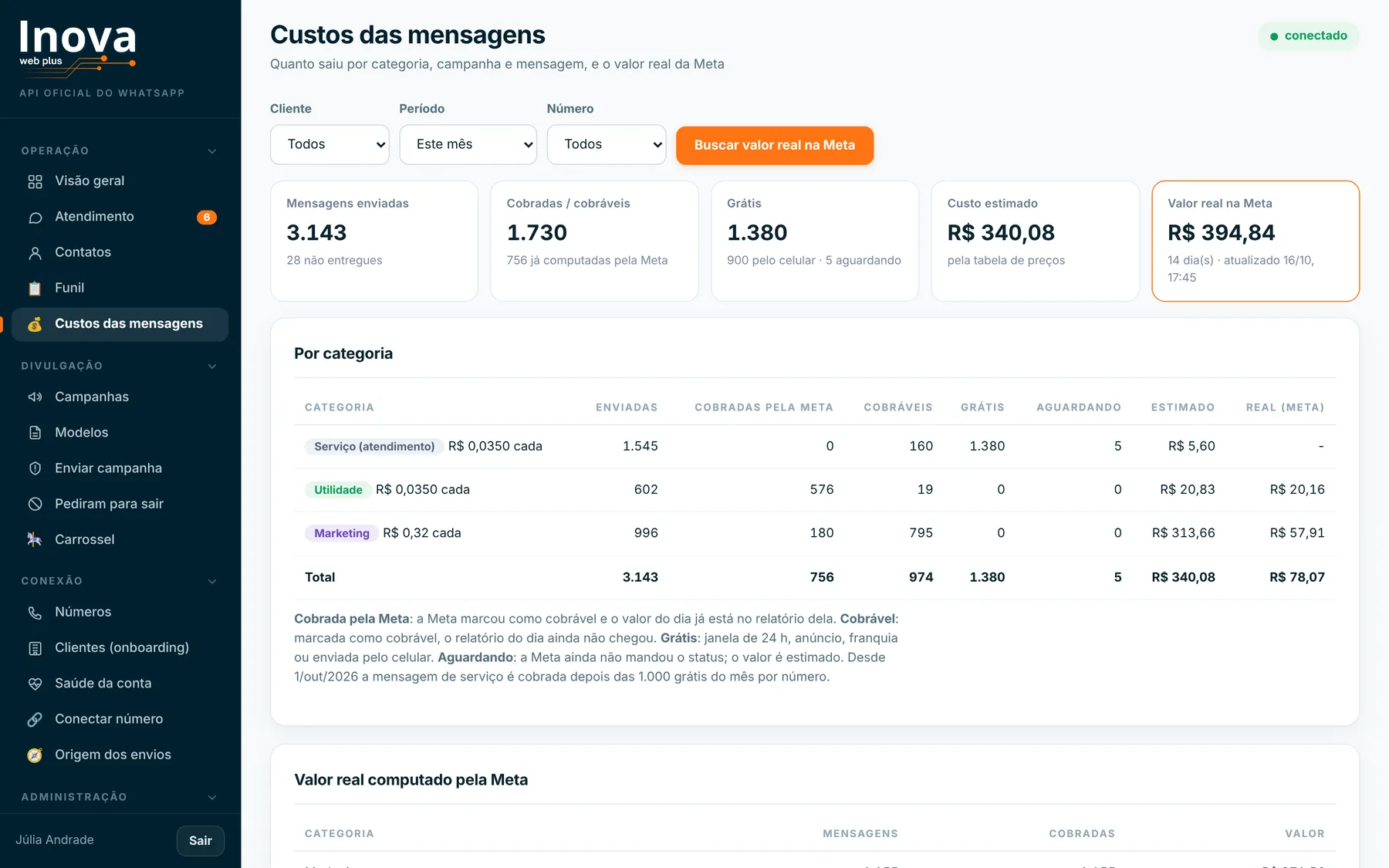1389x868 pixels.
Task: Click the Marketing category tag
Action: click(342, 534)
